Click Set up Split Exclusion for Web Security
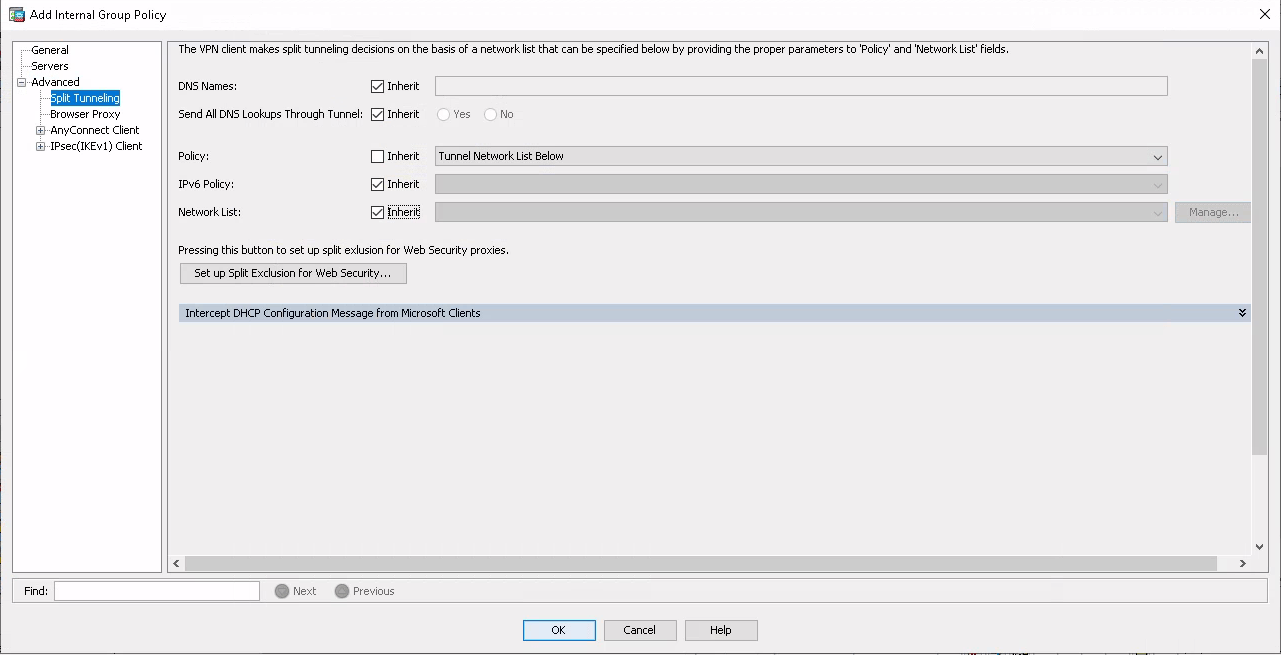 point(293,273)
